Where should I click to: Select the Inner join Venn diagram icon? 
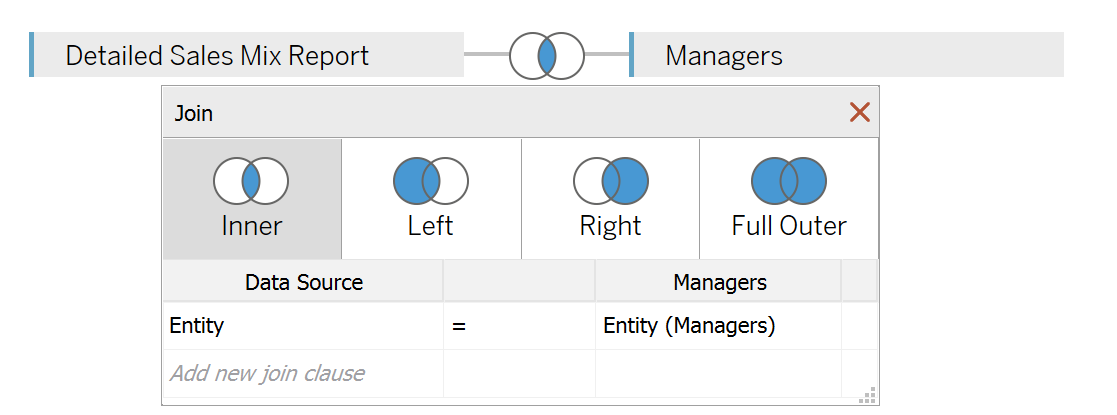click(251, 181)
